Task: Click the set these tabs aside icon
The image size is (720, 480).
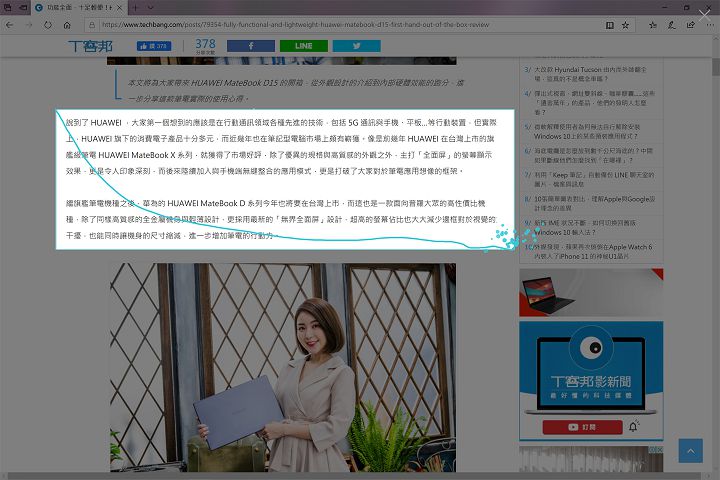Action: pyautogui.click(x=23, y=8)
